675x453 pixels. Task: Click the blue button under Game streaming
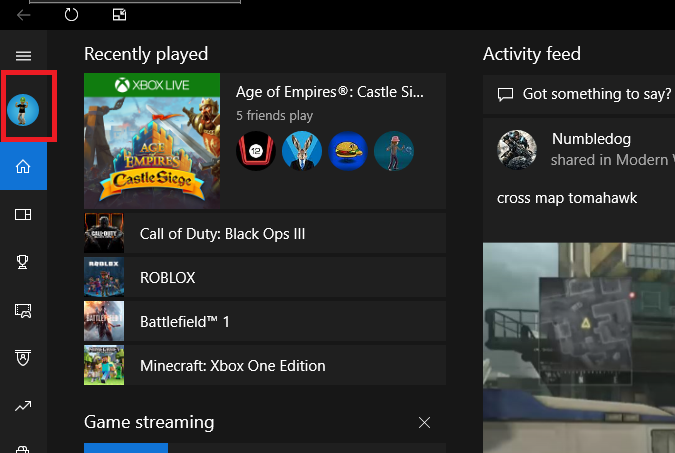(x=126, y=448)
